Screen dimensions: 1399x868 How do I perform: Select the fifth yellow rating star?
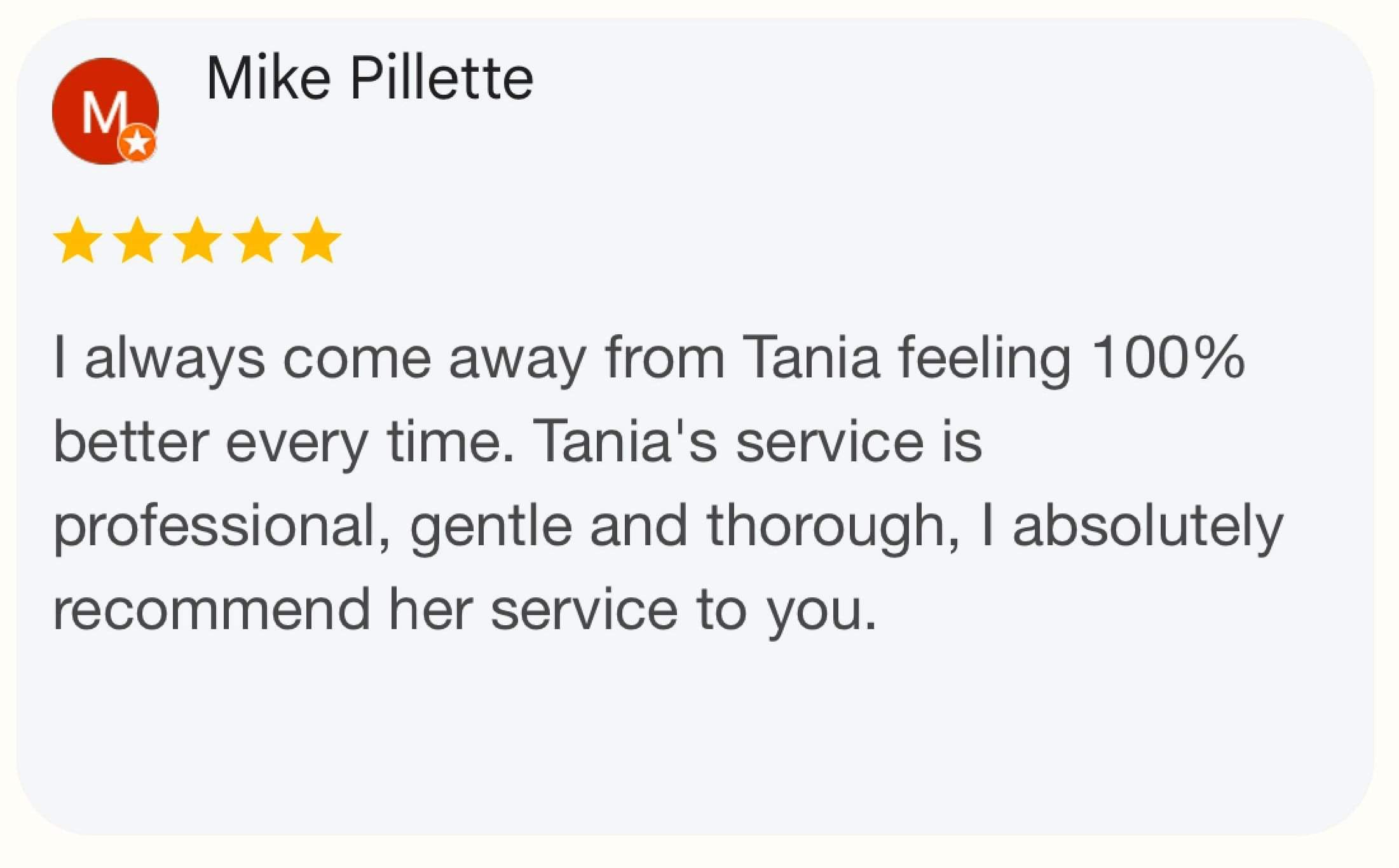coord(317,240)
